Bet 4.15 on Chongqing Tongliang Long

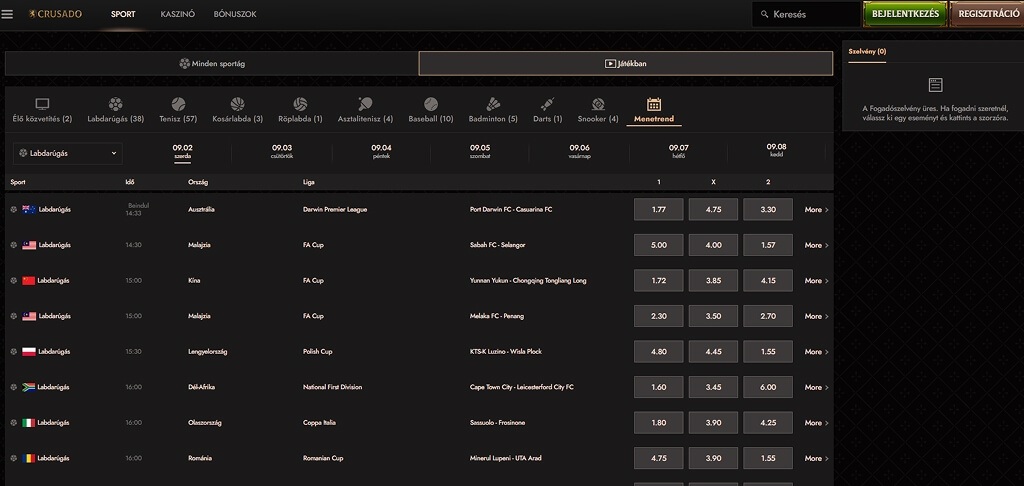[768, 281]
